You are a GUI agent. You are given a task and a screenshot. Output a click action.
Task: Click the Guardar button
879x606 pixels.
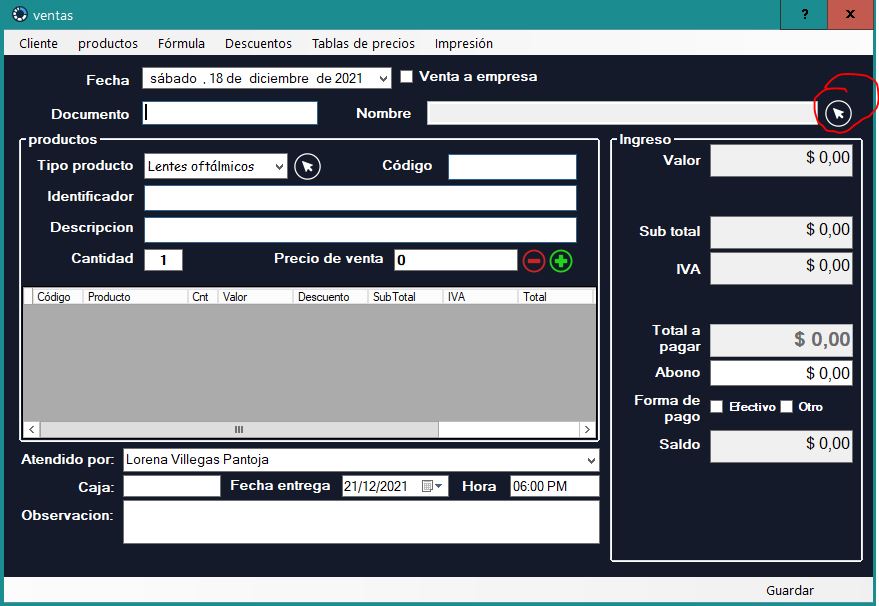pyautogui.click(x=790, y=590)
